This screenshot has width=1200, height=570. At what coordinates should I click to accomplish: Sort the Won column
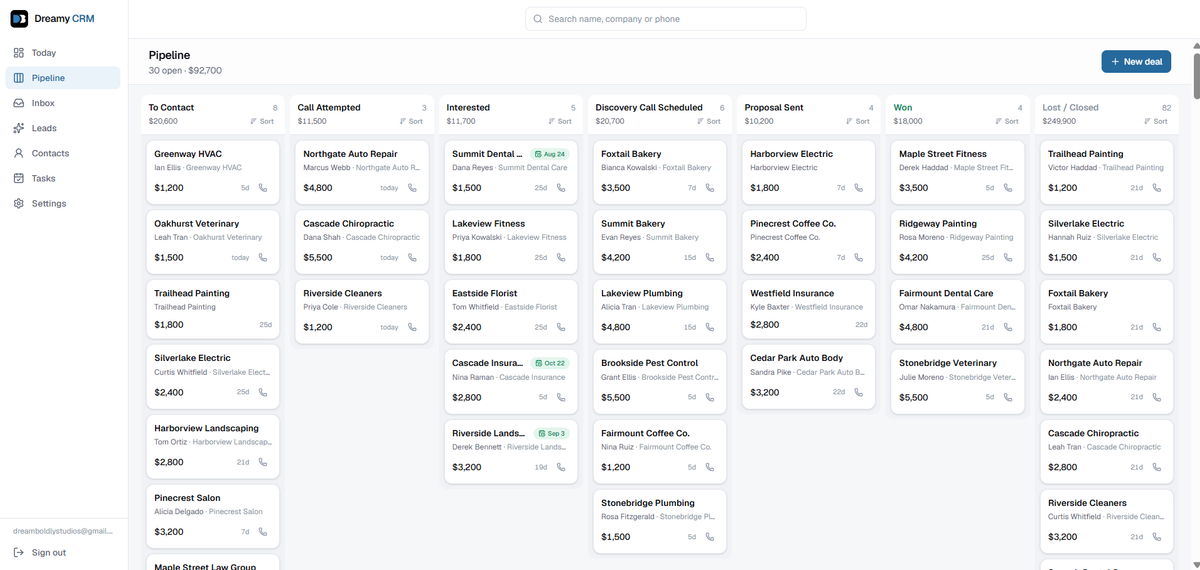(1009, 121)
